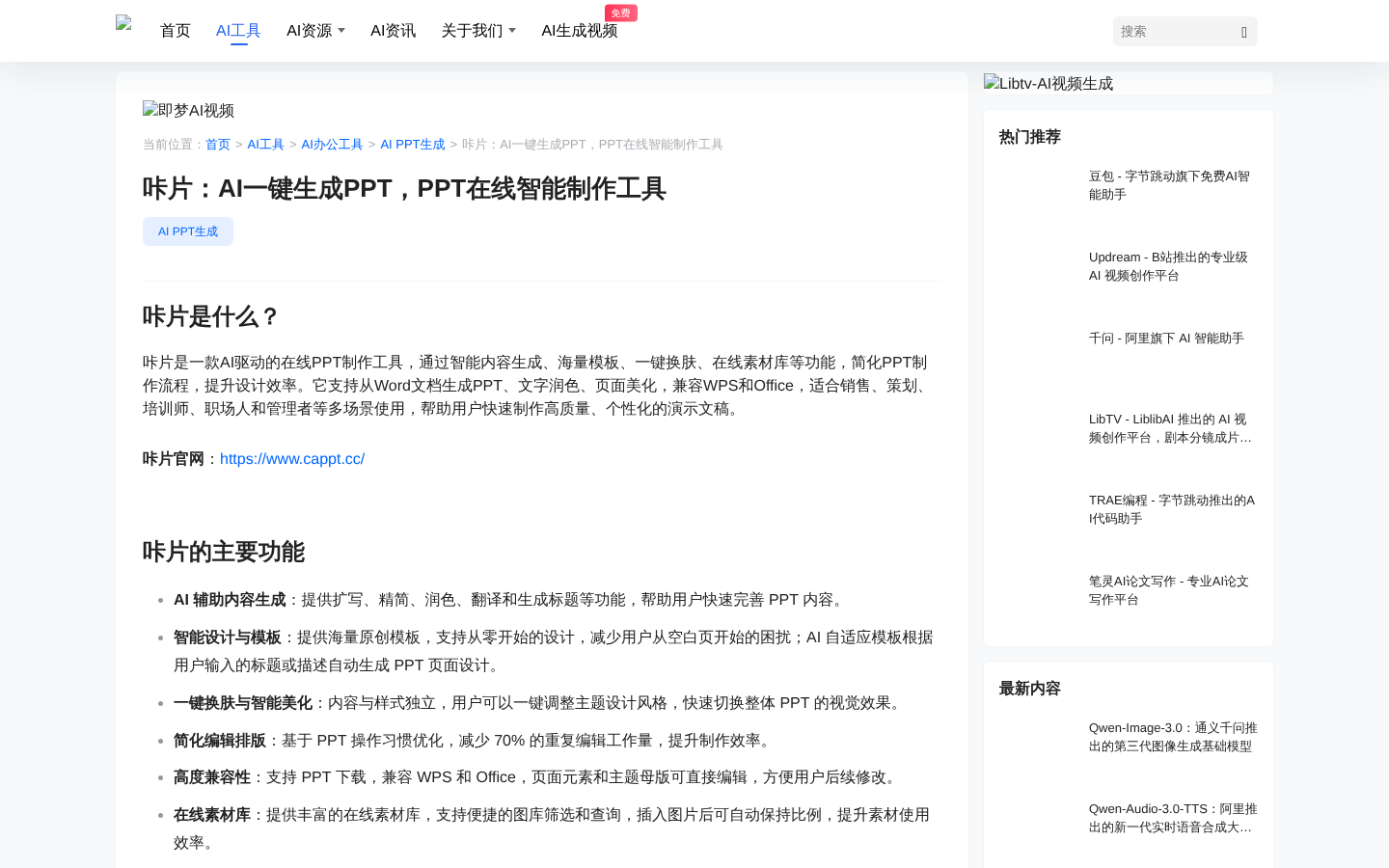This screenshot has width=1389, height=868.
Task: Click bullet text 一键换肤与智能美化
Action: pos(243,703)
